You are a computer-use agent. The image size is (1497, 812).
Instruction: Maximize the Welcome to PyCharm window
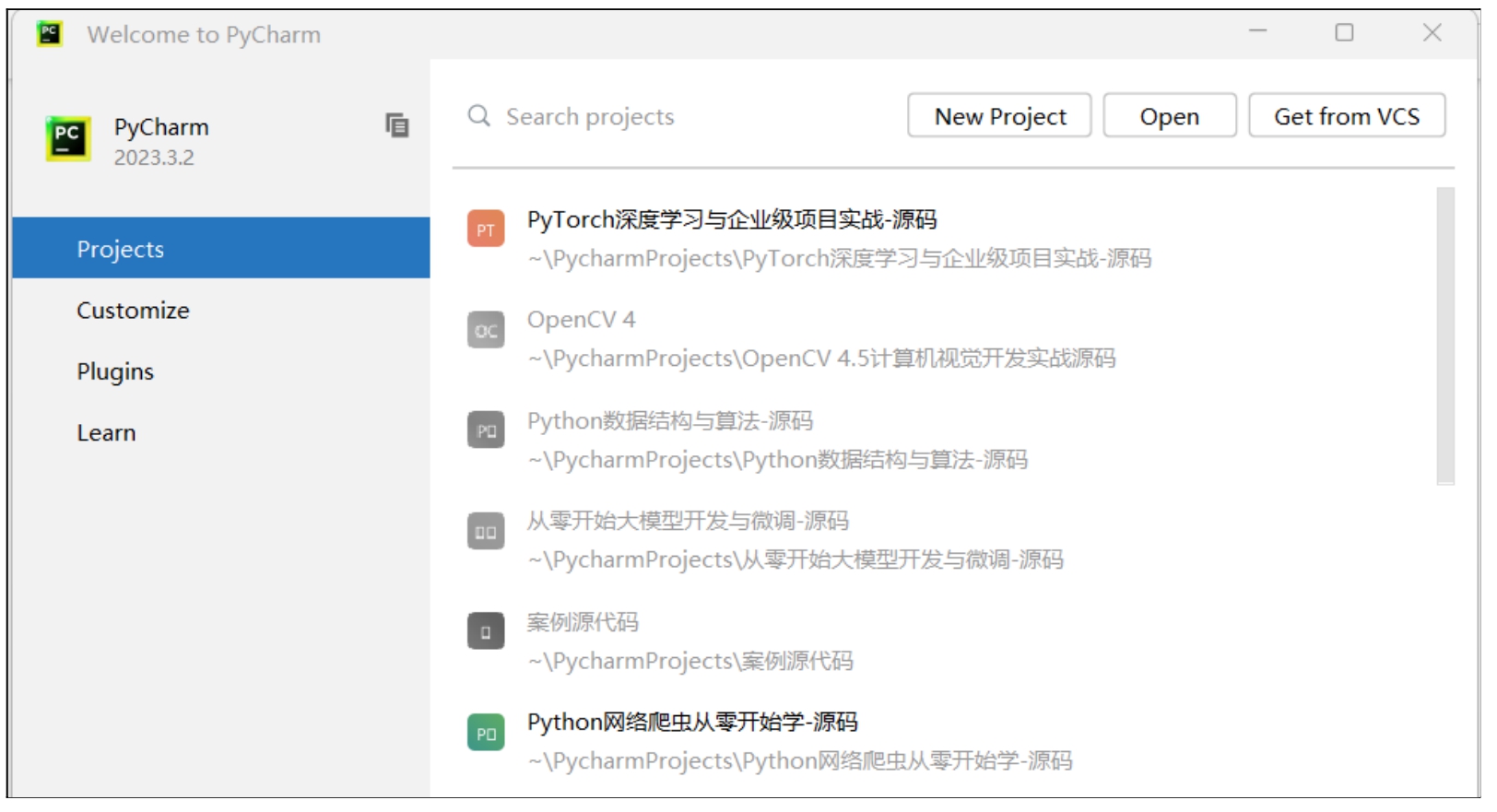1346,33
